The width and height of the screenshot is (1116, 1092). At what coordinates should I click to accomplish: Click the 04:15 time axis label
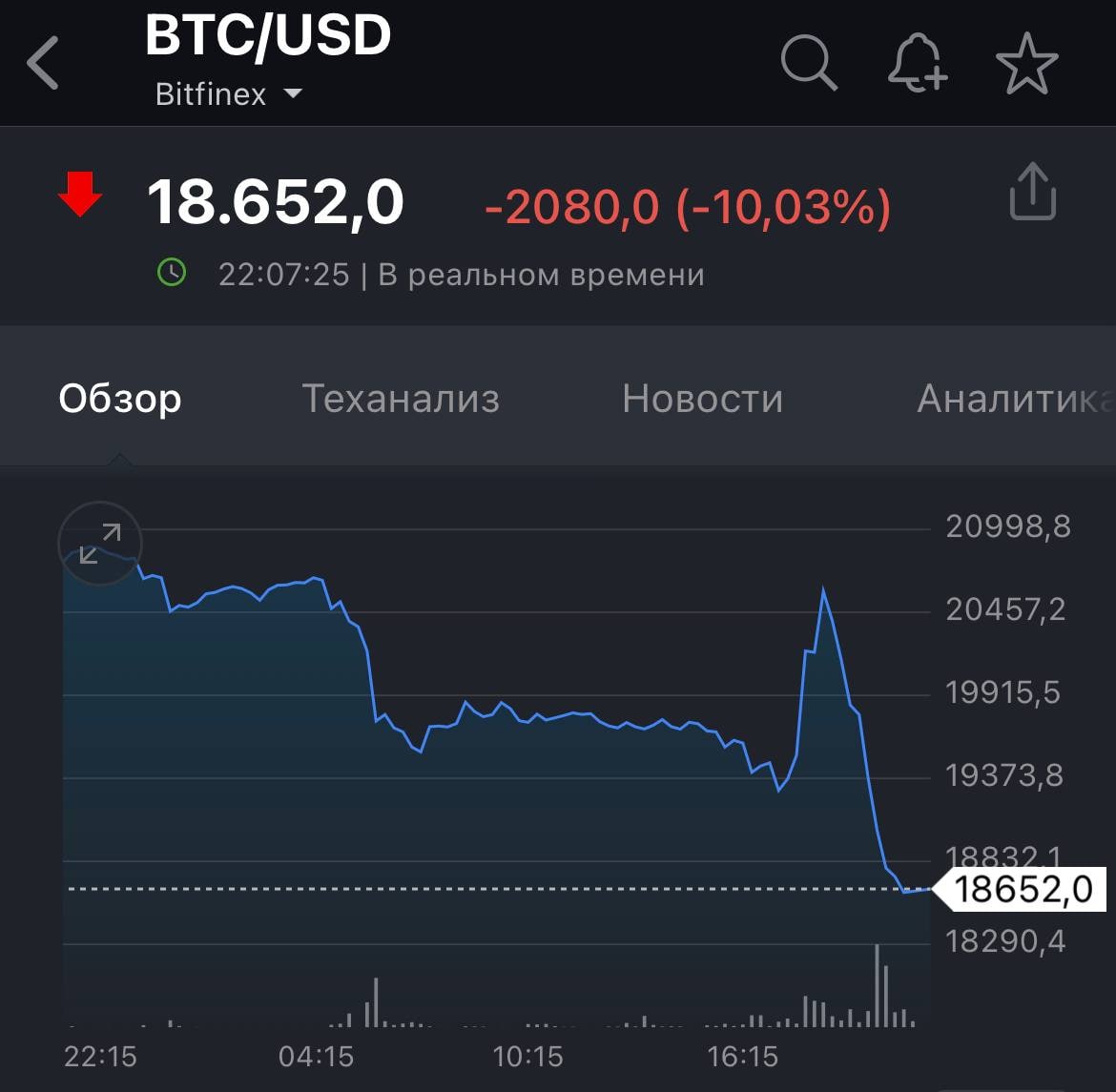(x=316, y=1056)
